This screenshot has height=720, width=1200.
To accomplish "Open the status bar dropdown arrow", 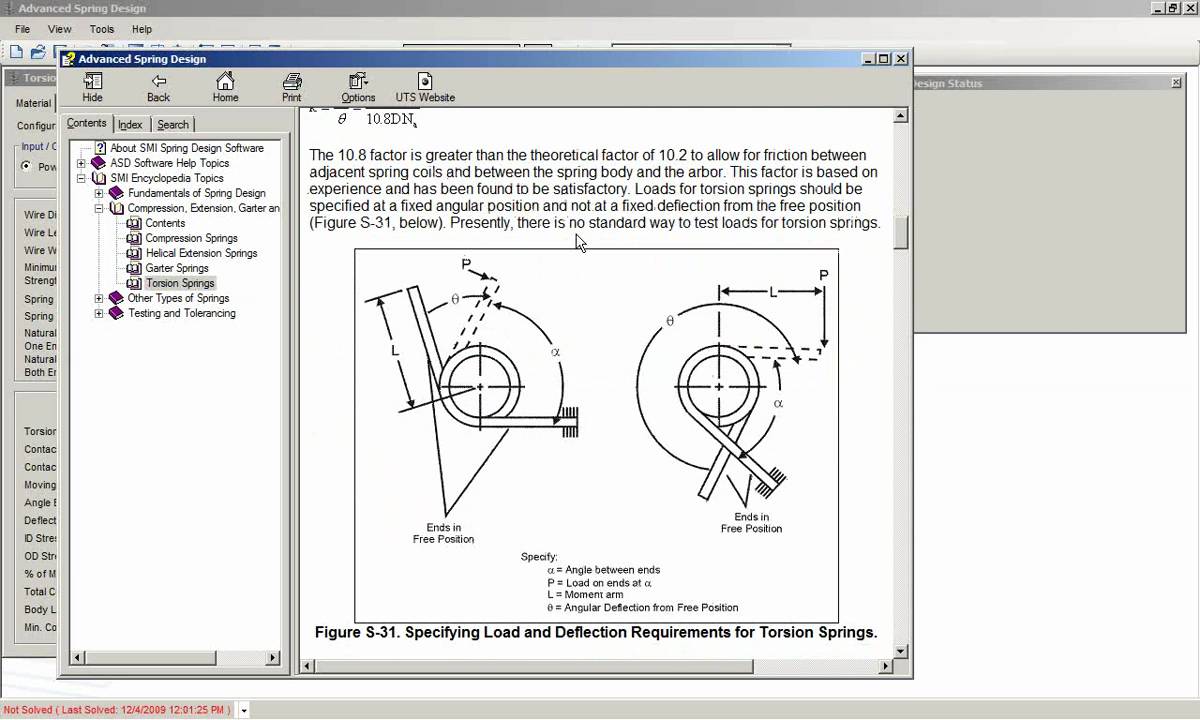I will (244, 710).
